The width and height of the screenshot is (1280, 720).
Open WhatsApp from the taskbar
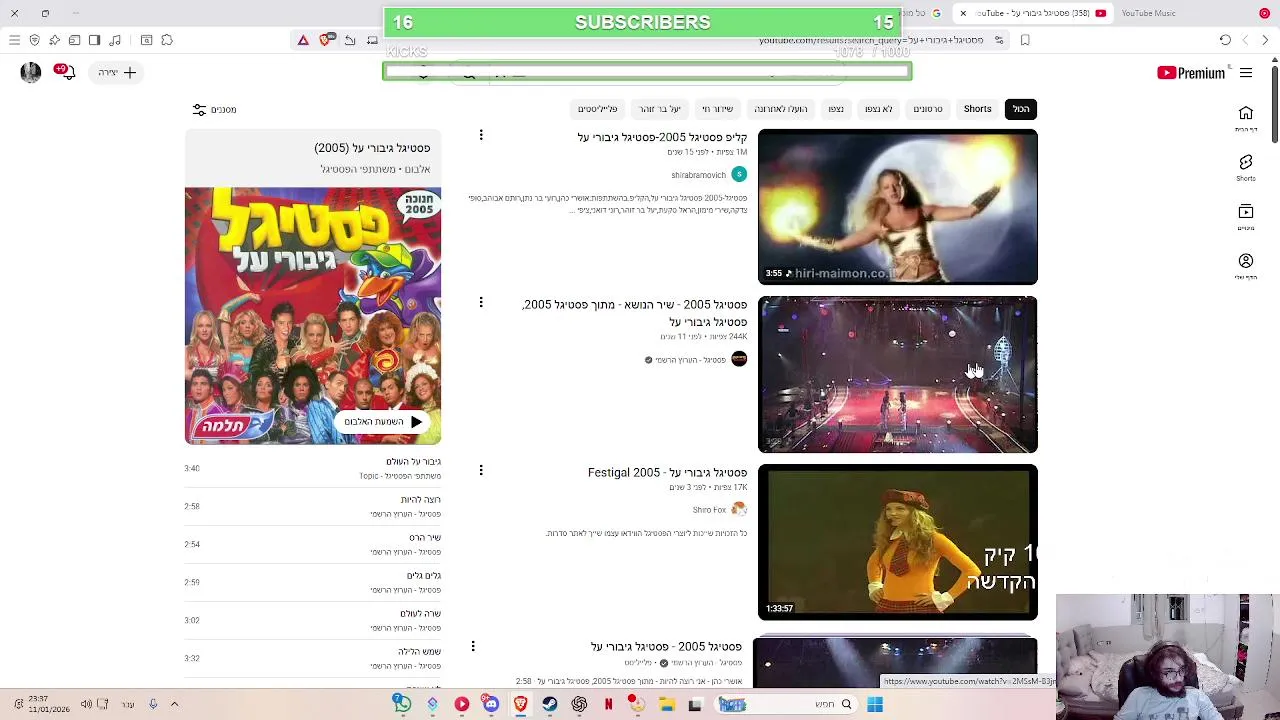pyautogui.click(x=402, y=703)
